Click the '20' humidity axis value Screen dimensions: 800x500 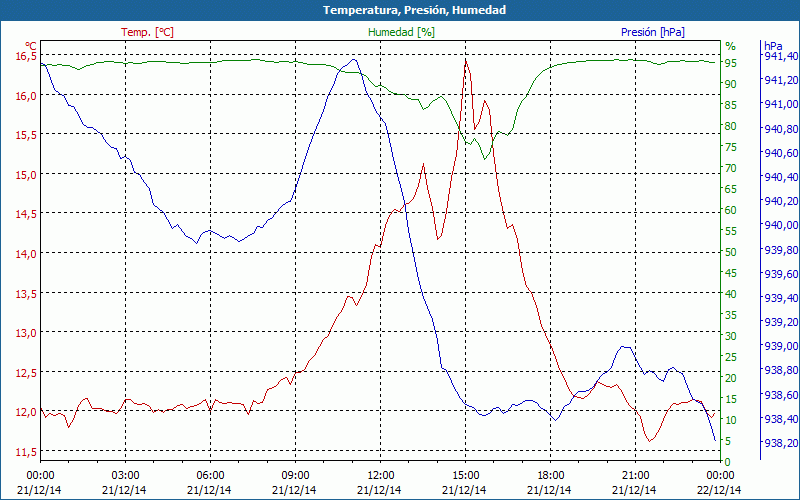click(731, 378)
